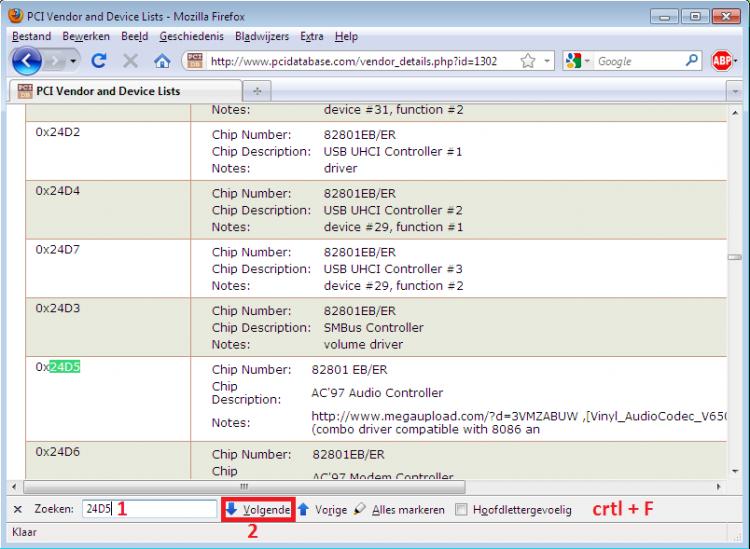Image resolution: width=750 pixels, height=549 pixels.
Task: Open the Beeld menu
Action: pyautogui.click(x=134, y=36)
